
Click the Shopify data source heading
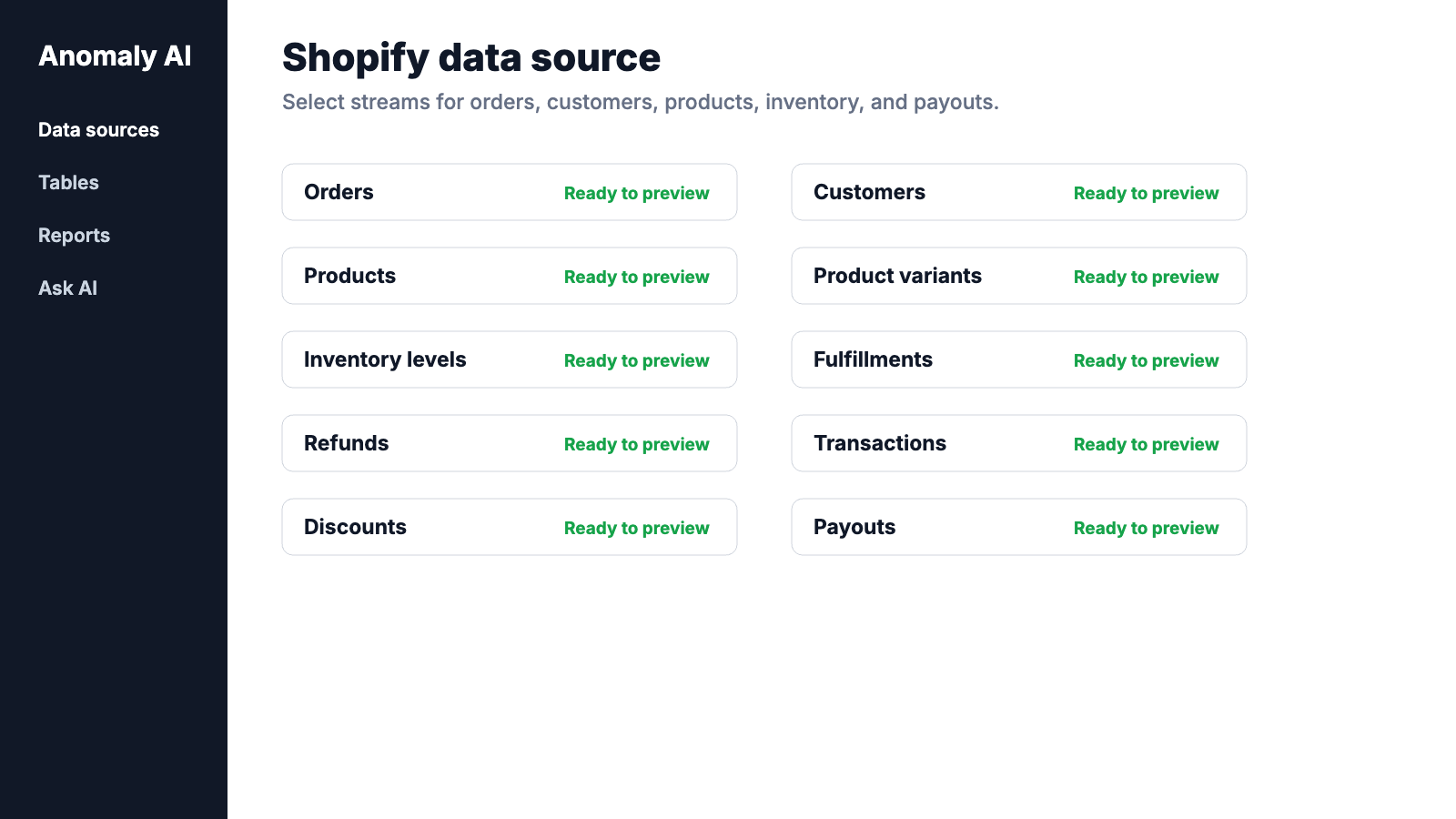point(471,58)
